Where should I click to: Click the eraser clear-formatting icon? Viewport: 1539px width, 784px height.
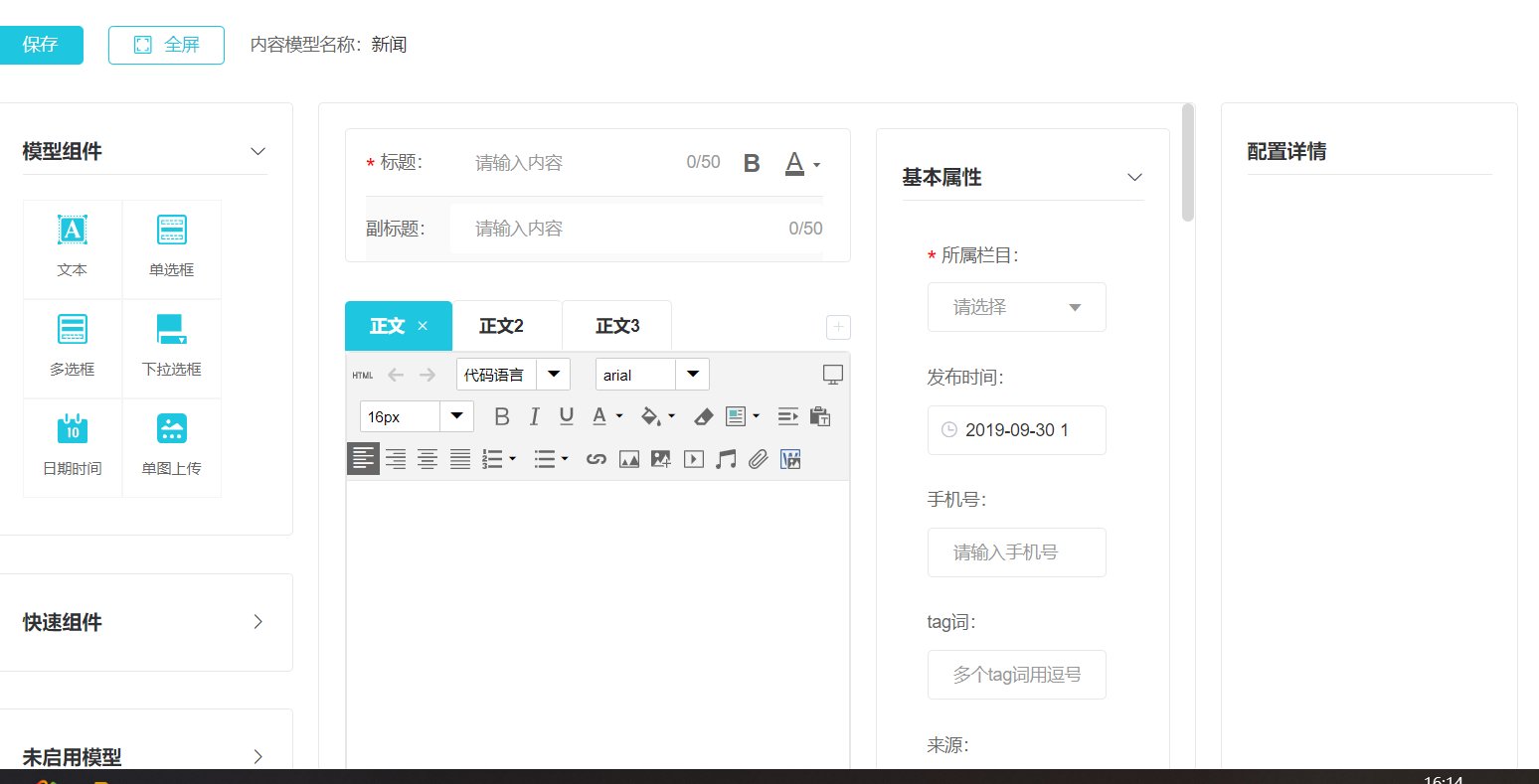pyautogui.click(x=703, y=417)
